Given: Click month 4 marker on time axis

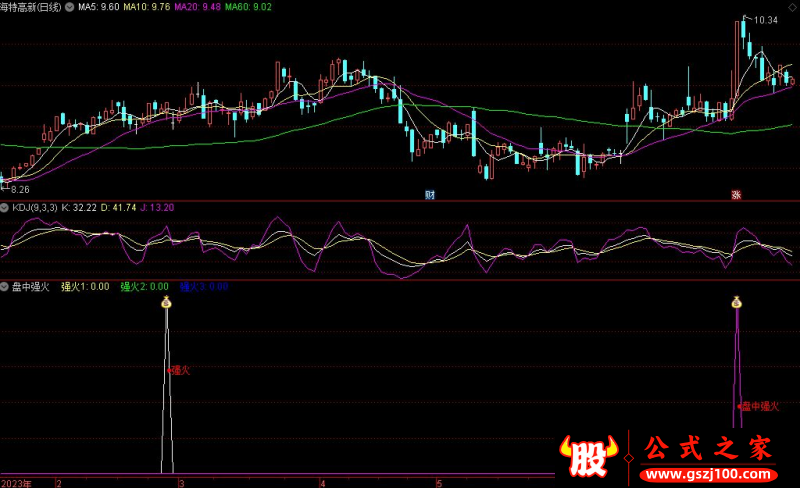Looking at the screenshot, I should tap(323, 482).
